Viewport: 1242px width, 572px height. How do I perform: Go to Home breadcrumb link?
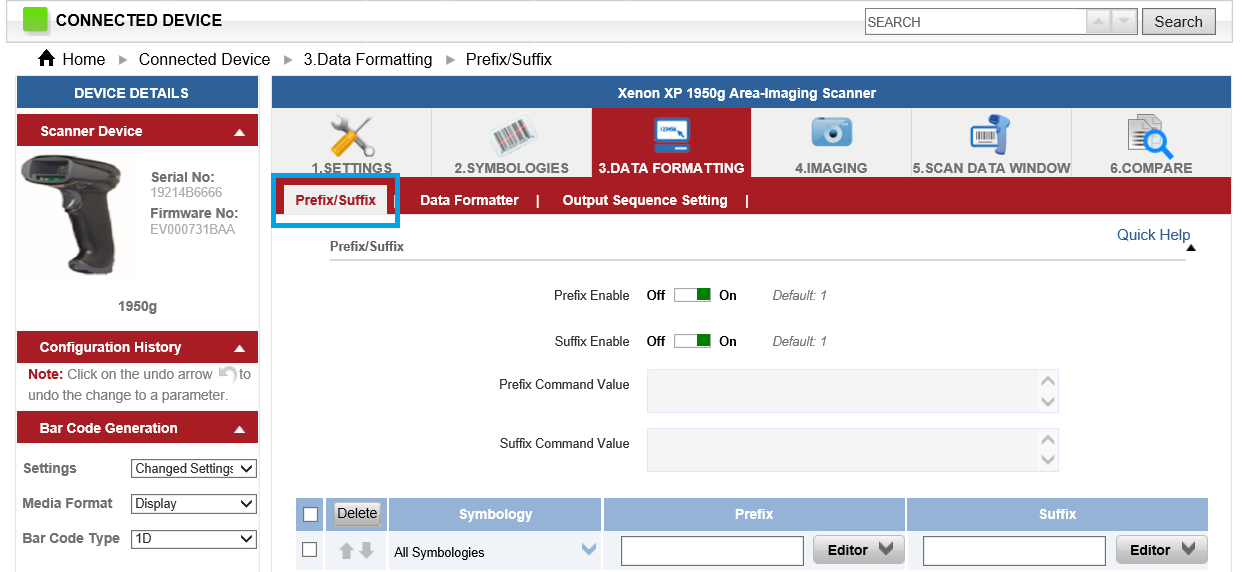point(84,59)
